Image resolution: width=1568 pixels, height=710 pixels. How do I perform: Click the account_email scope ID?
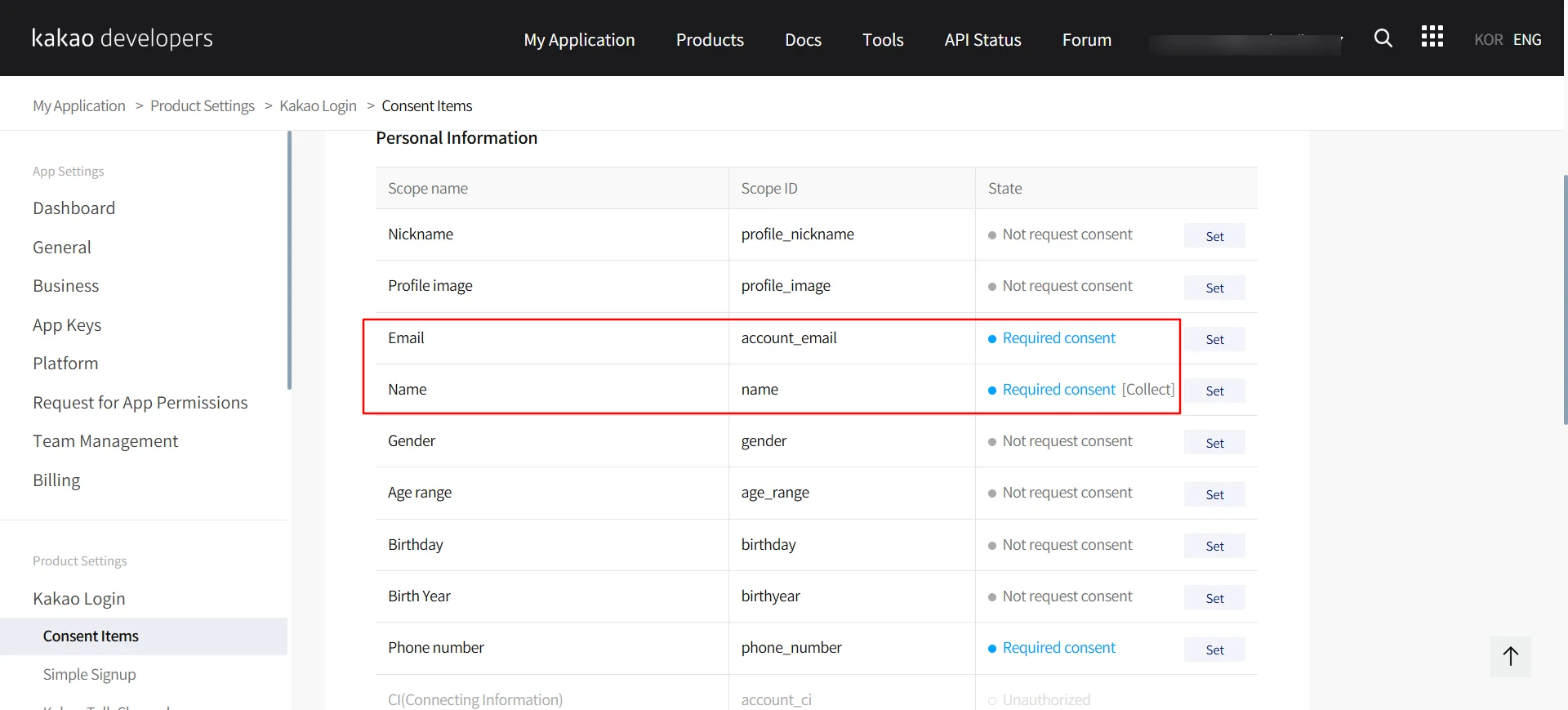[x=789, y=338]
